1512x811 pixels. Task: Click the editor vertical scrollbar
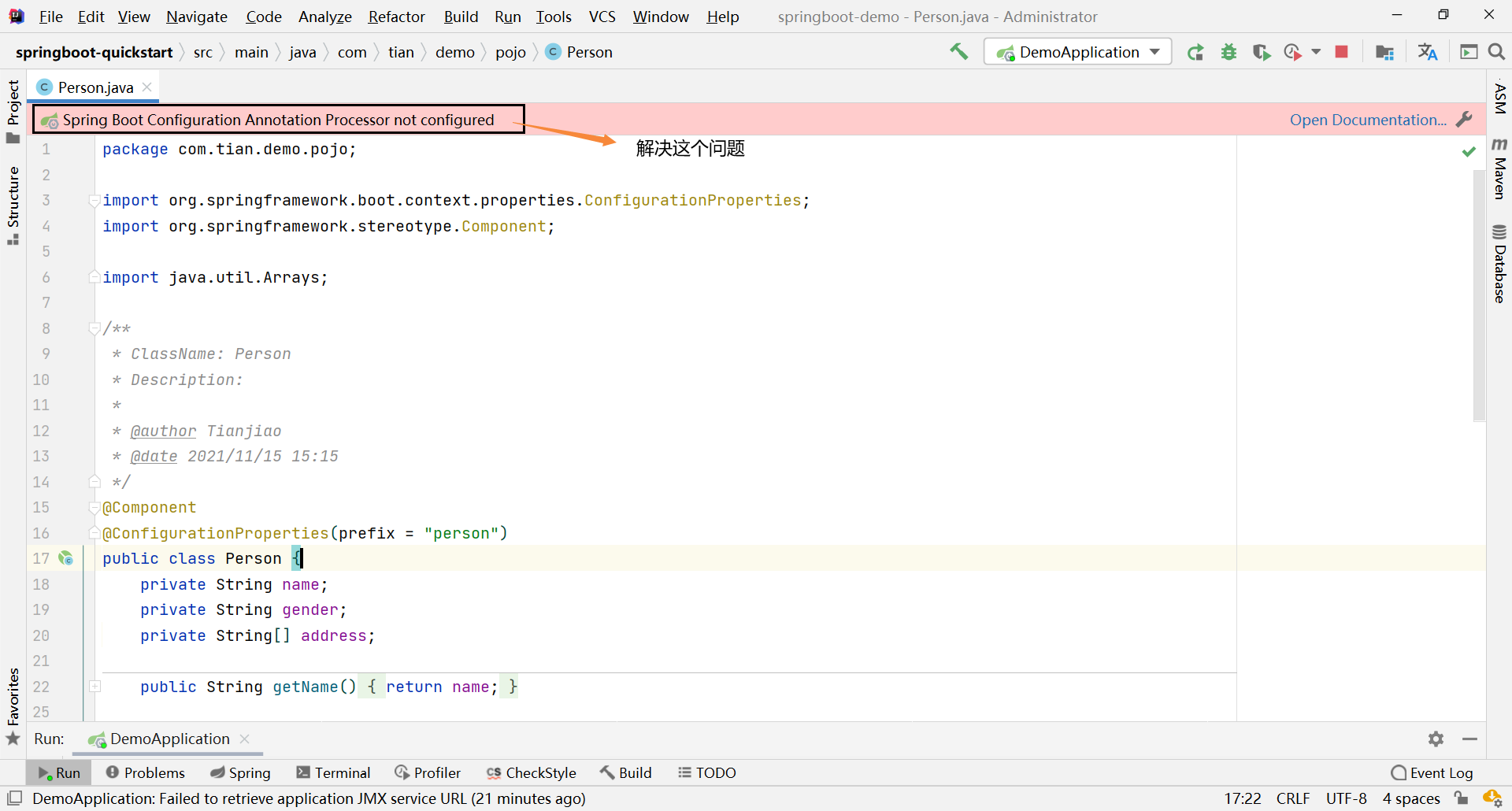[1479, 295]
